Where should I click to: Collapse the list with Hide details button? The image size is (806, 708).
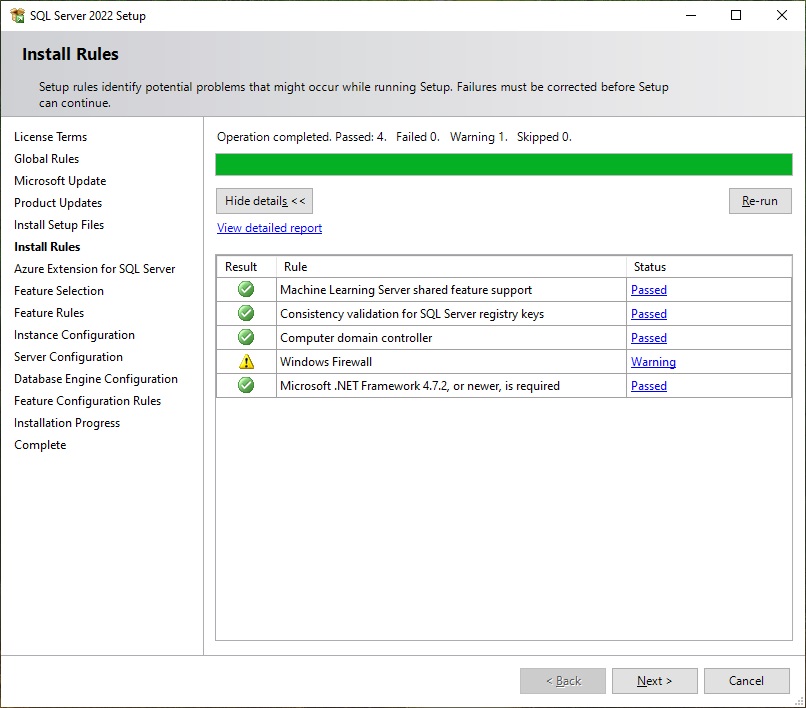coord(265,201)
